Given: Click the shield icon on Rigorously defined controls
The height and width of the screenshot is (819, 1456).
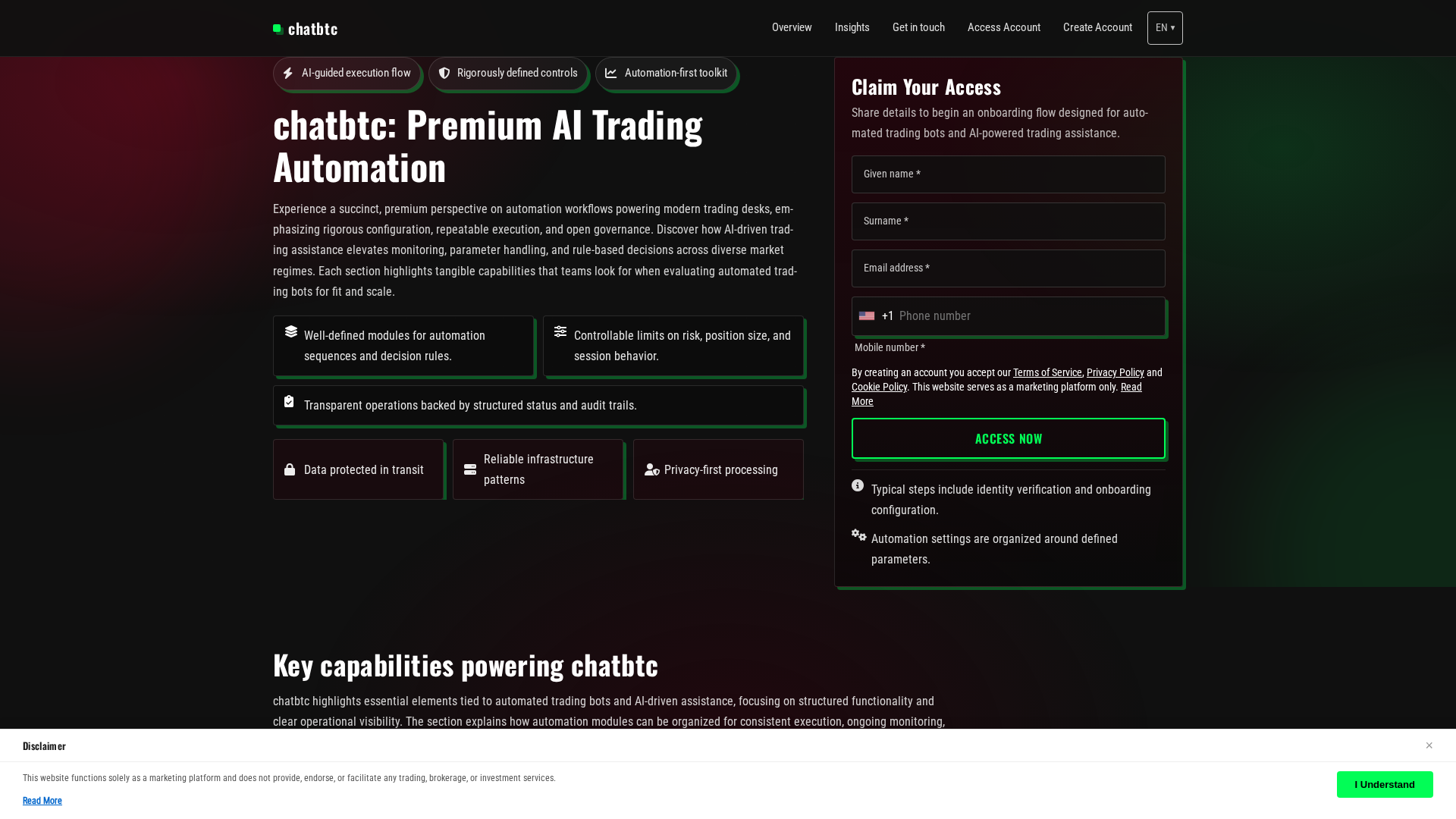Looking at the screenshot, I should [x=444, y=74].
